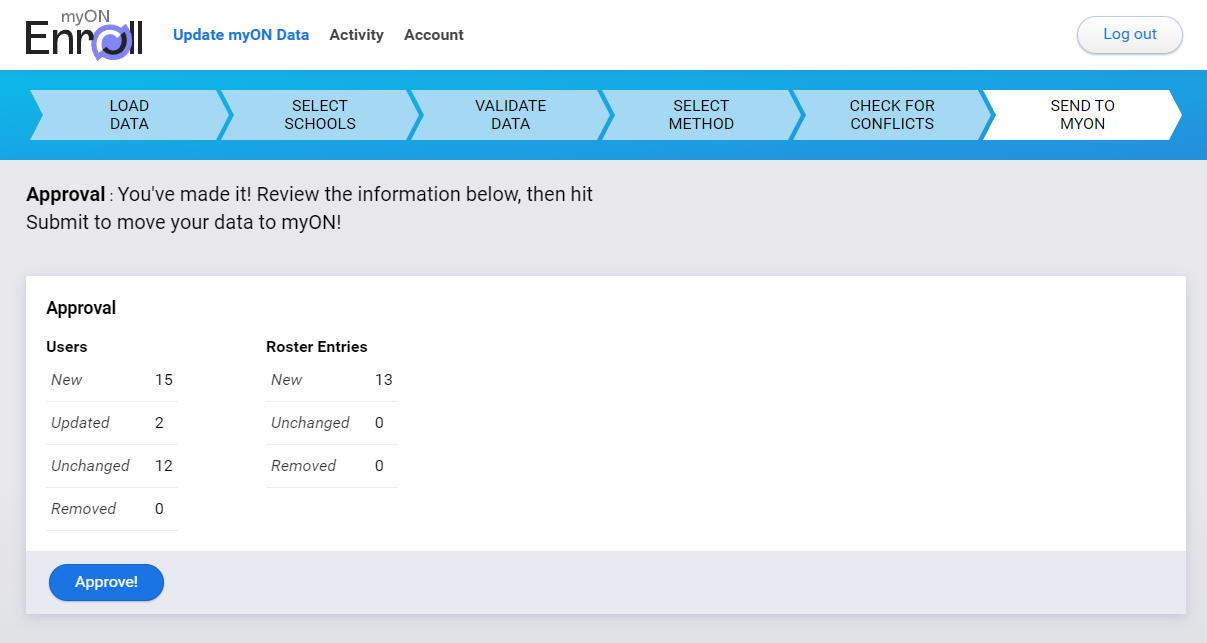Jump to the Select Schools step
Screen dimensions: 1207x643
pos(320,115)
